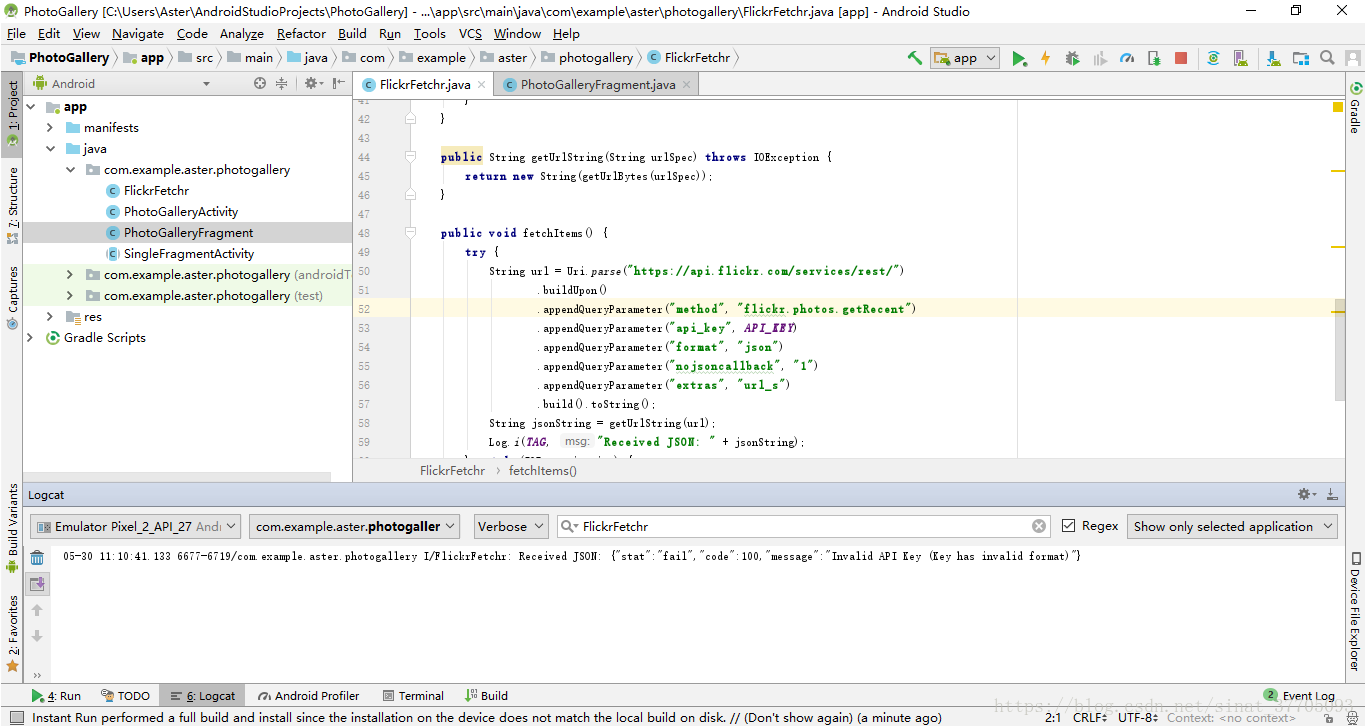The image size is (1365, 726).
Task: Stop the app with the red square
Action: click(x=1181, y=58)
